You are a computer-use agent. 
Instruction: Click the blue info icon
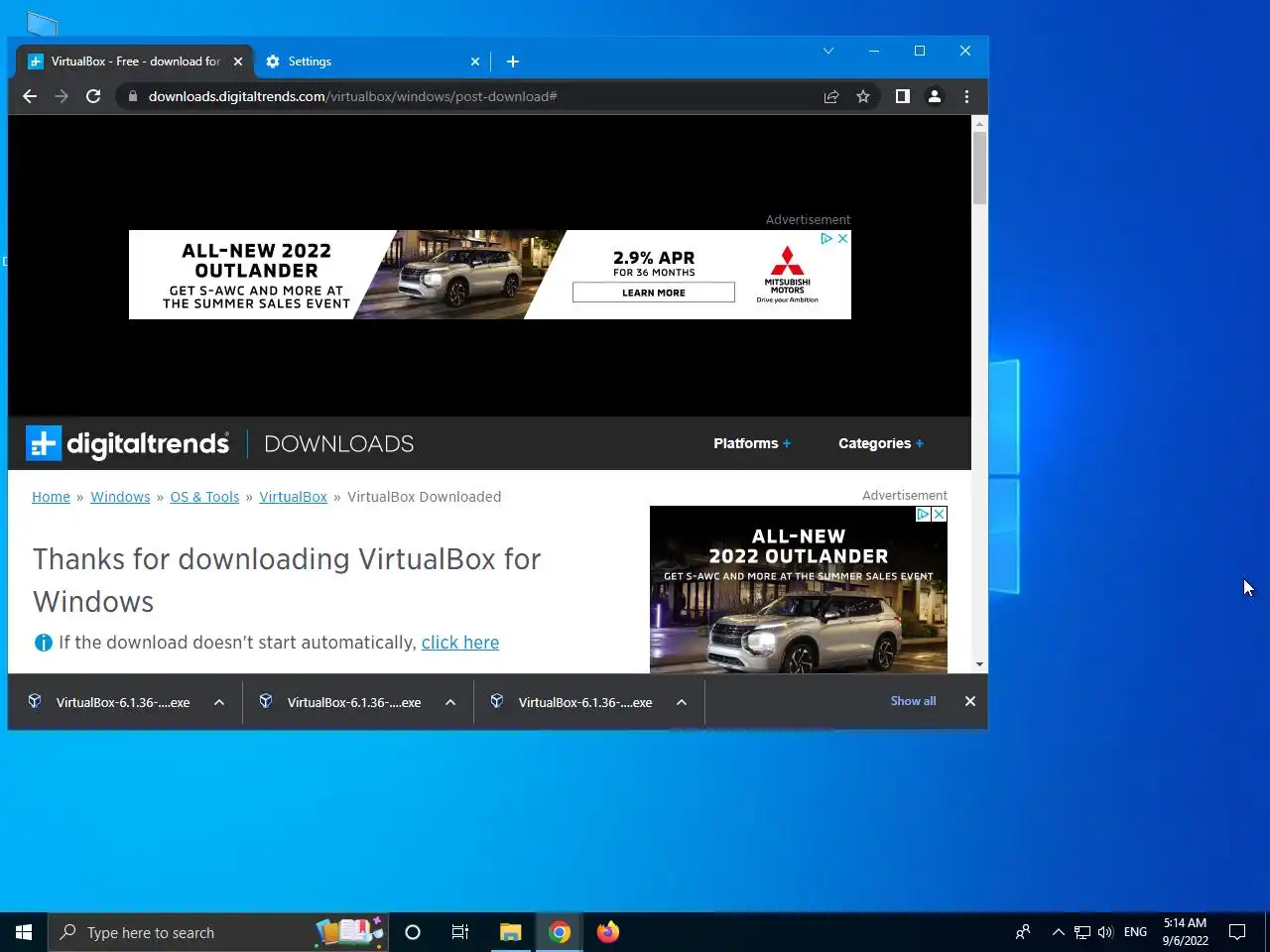[x=44, y=643]
